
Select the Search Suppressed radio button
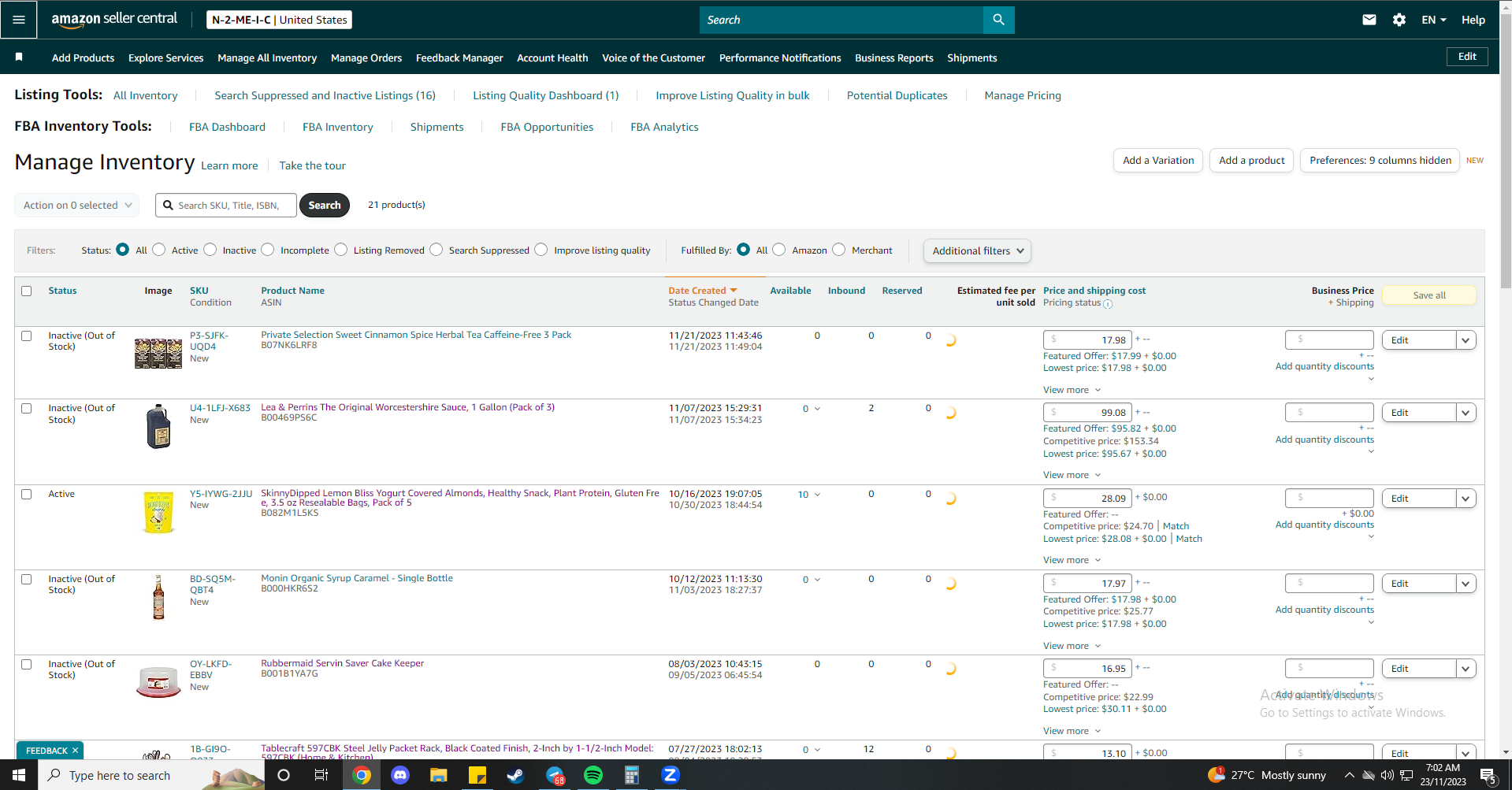(x=437, y=250)
